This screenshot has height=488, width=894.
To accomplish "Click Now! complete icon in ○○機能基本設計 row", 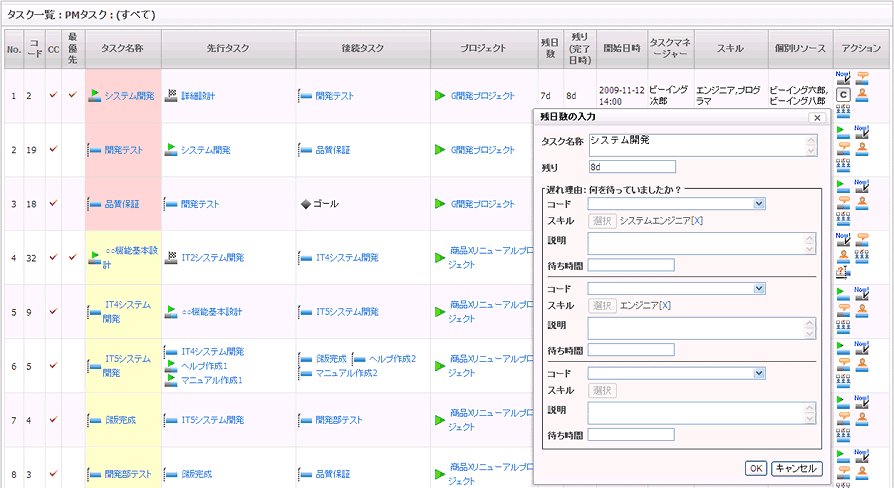I will [x=843, y=239].
